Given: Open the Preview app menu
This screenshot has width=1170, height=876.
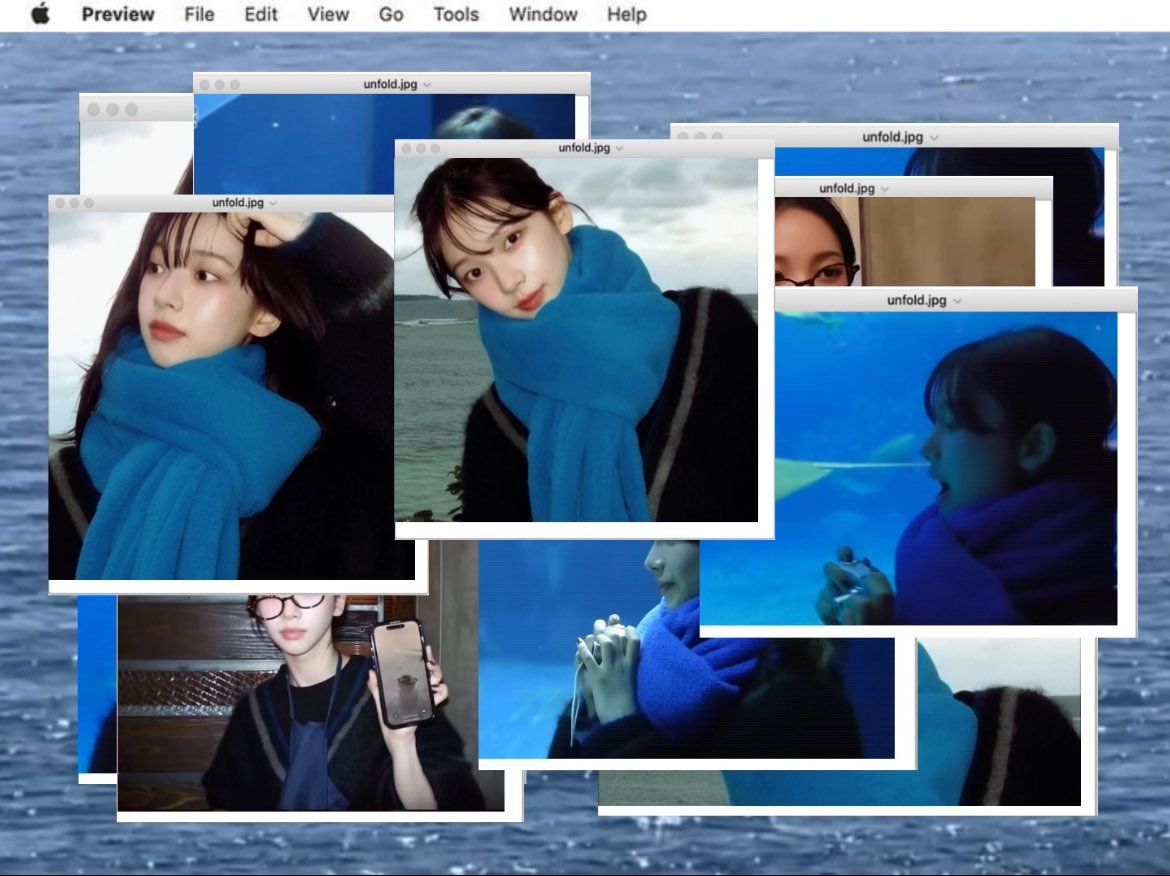Looking at the screenshot, I should click(x=118, y=14).
